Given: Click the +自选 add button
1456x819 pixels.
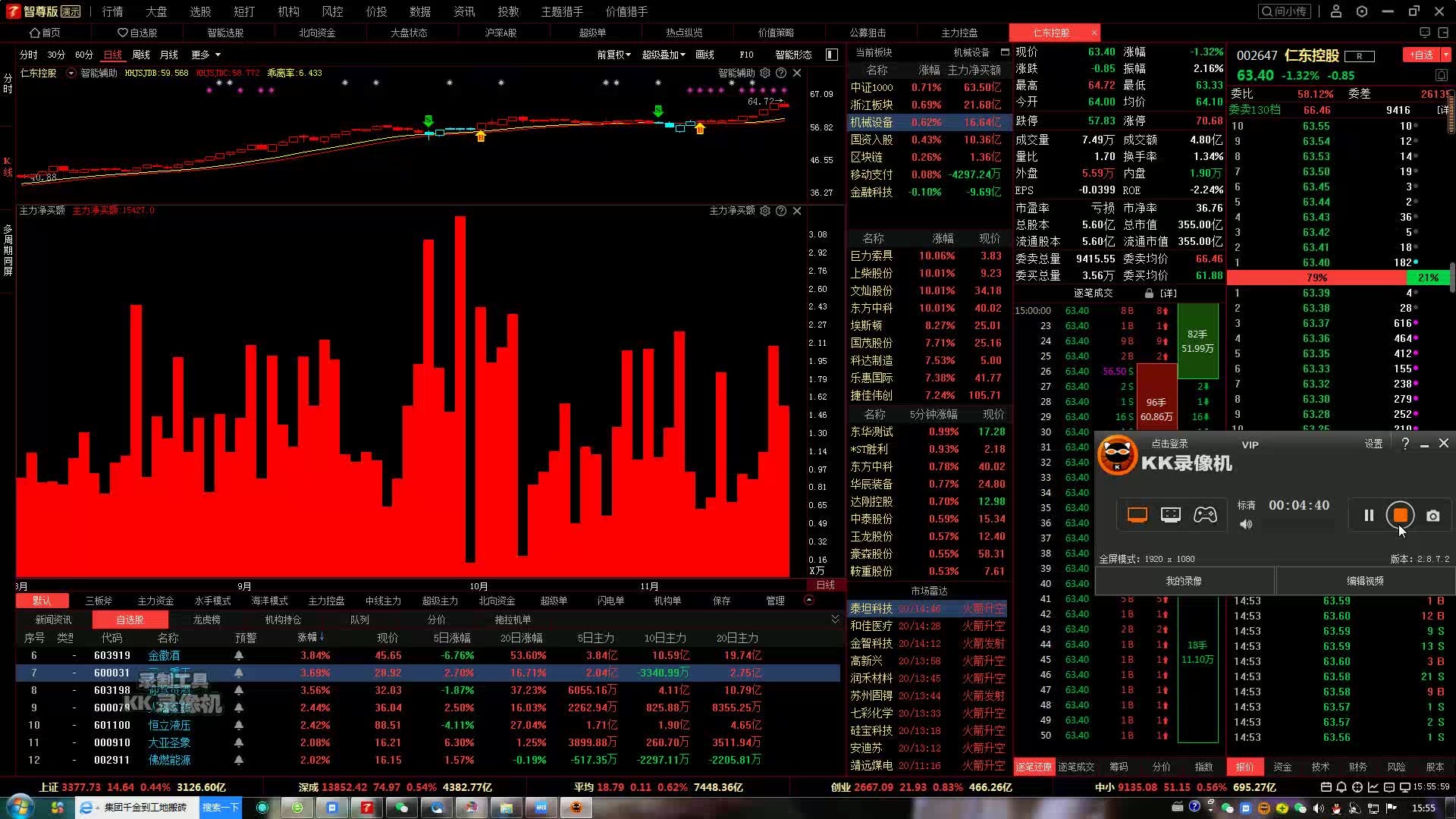Looking at the screenshot, I should tap(1422, 55).
